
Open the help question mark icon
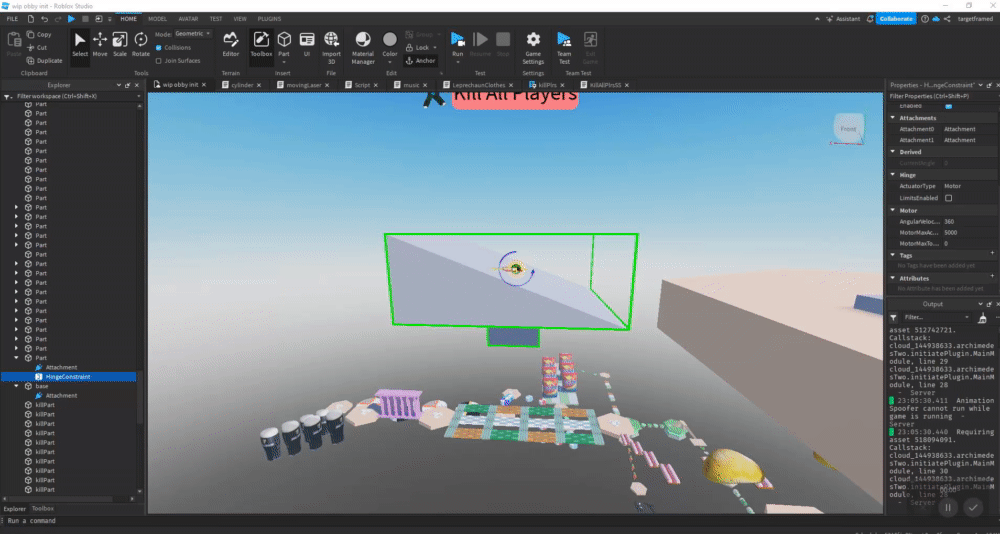click(925, 19)
